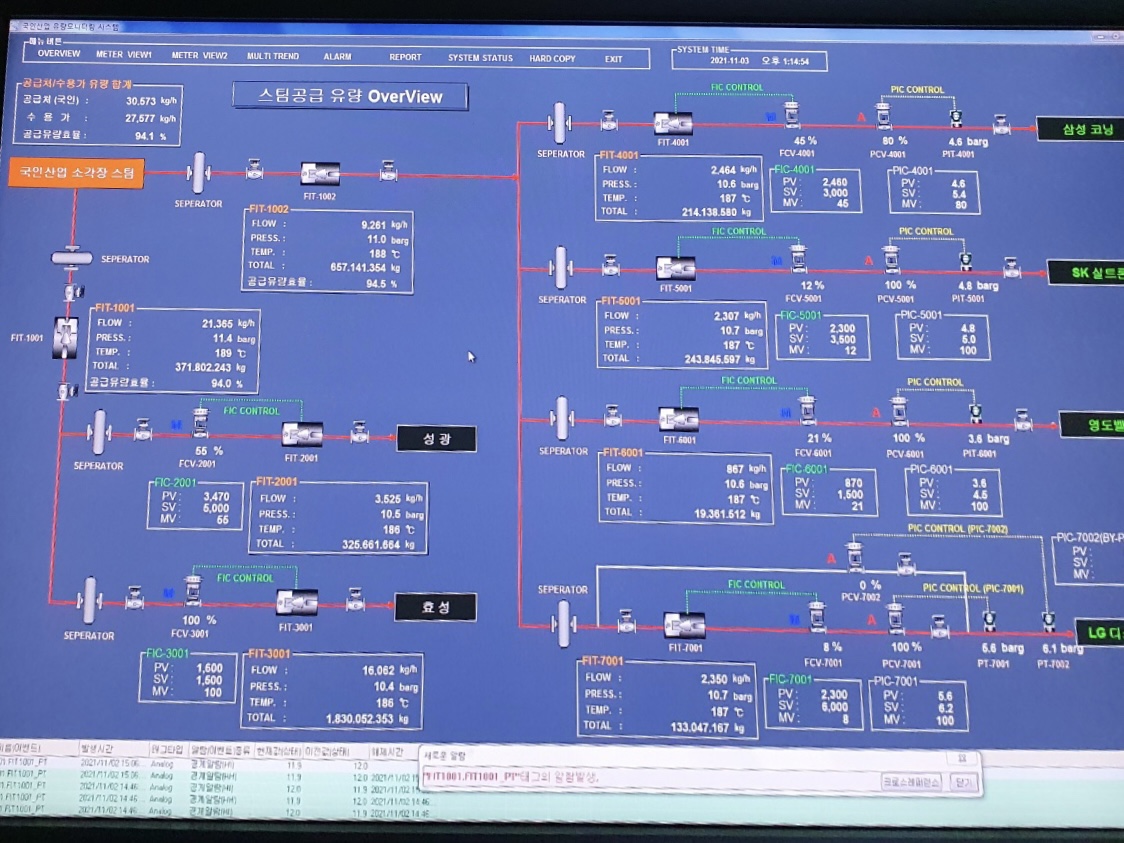Click the PCV-4001 pressure control valve
The width and height of the screenshot is (1124, 843).
point(884,118)
